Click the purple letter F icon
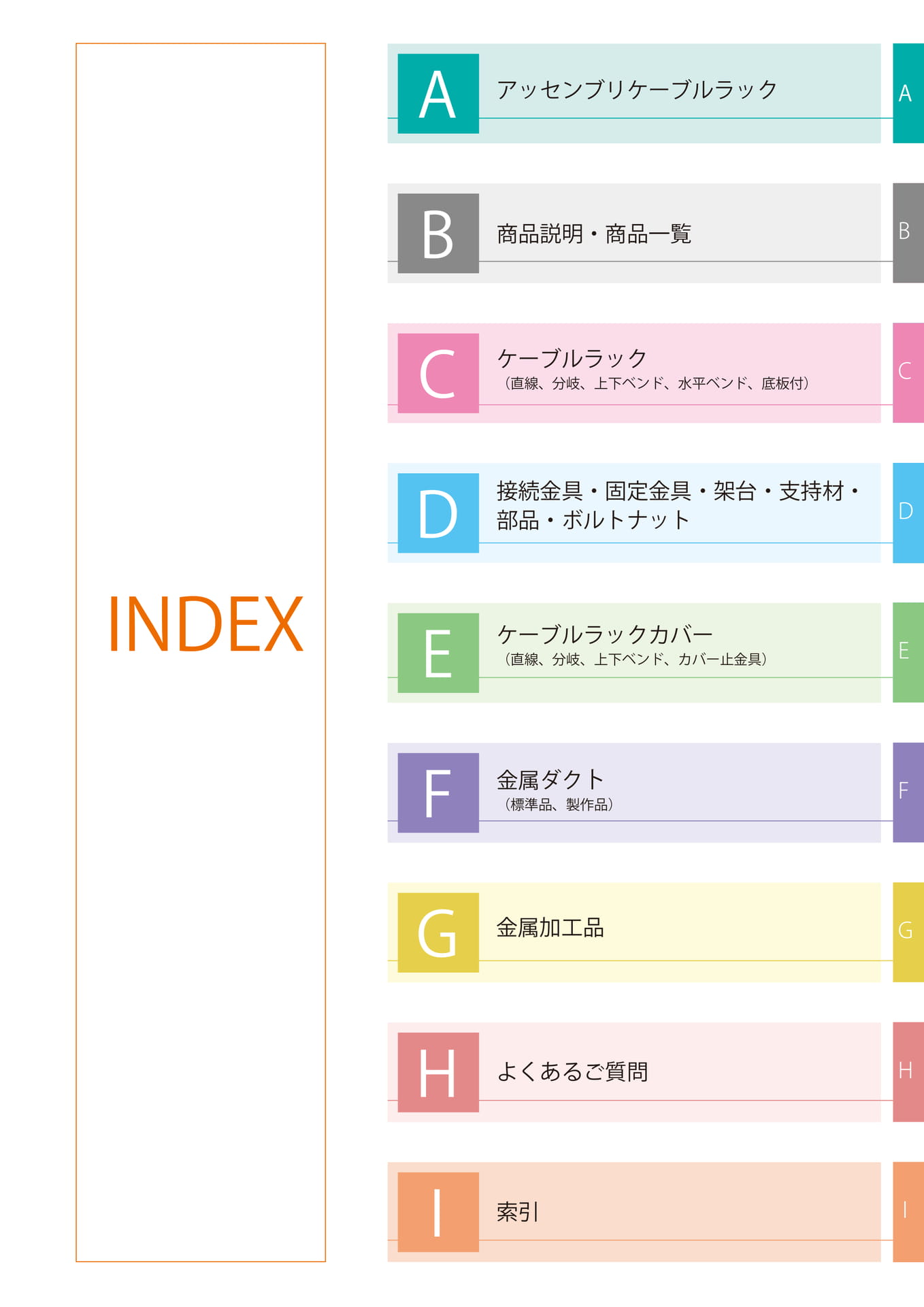 438,793
